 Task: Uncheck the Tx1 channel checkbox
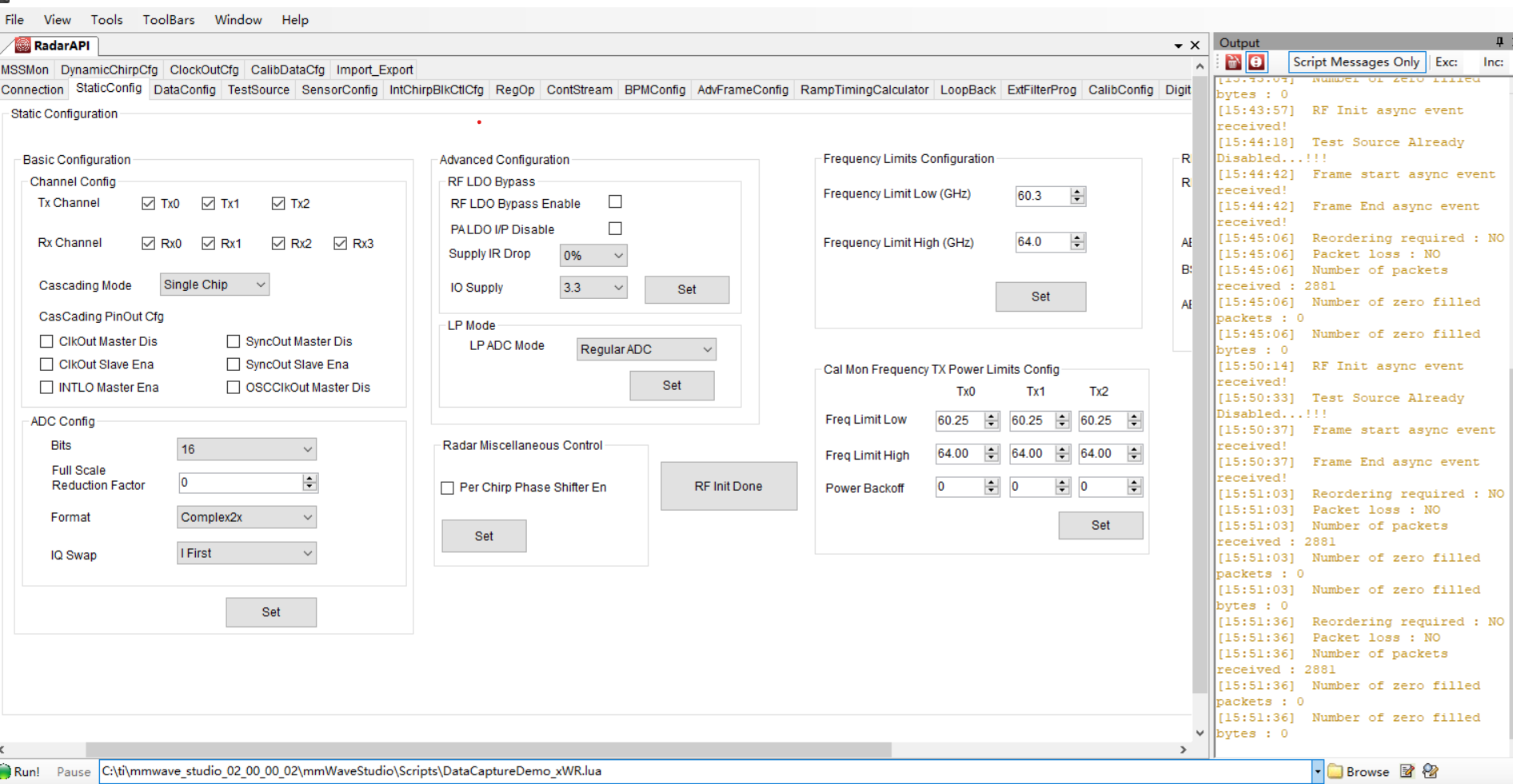coord(208,204)
